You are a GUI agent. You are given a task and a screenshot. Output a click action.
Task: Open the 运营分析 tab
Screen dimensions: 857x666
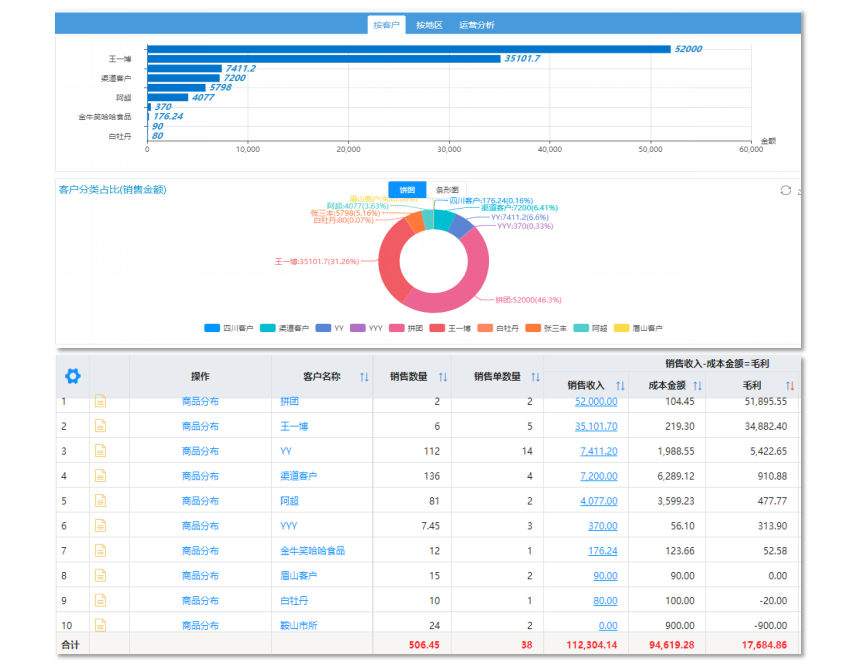(476, 25)
